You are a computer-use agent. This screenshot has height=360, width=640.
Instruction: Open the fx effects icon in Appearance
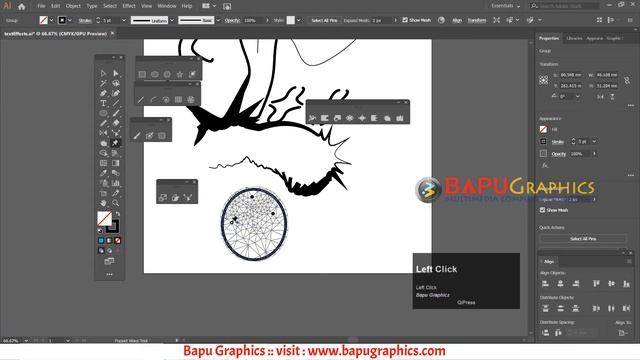(x=544, y=165)
